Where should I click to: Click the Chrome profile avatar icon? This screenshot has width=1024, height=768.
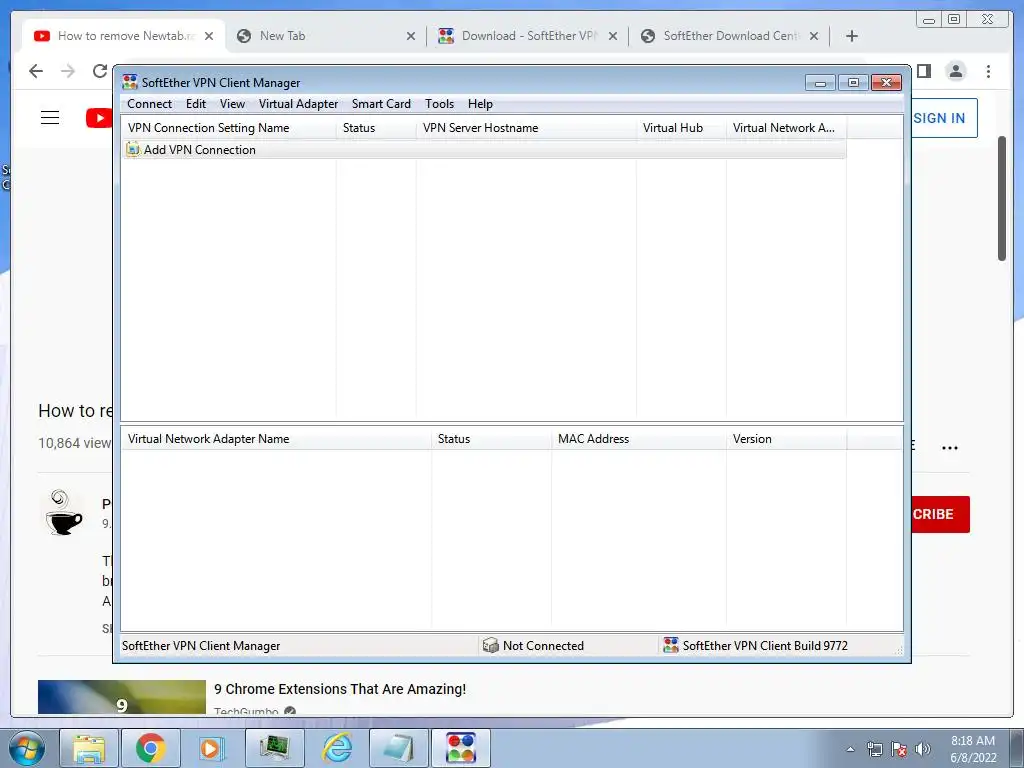click(x=956, y=71)
